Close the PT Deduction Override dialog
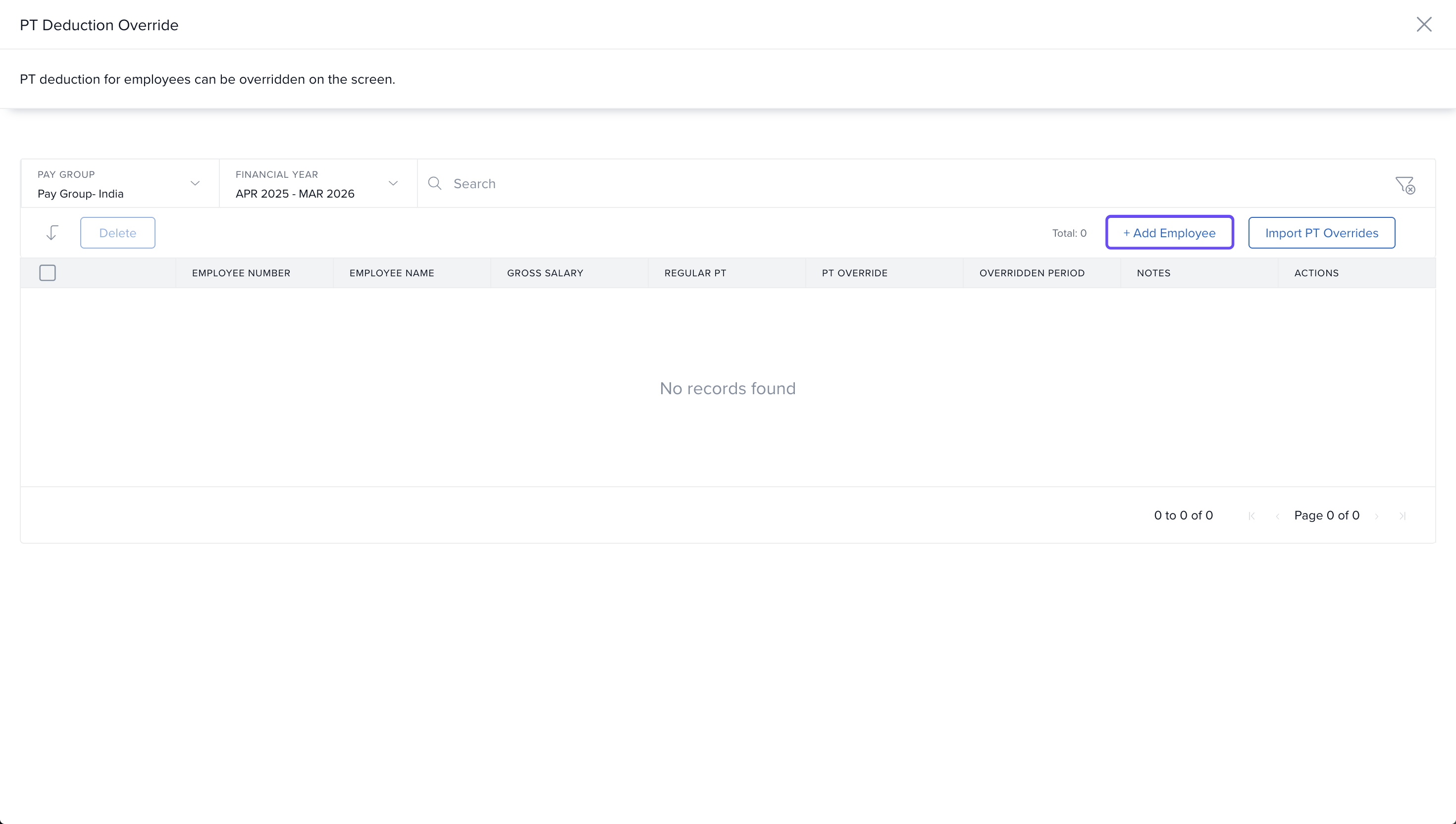1456x824 pixels. click(1424, 24)
